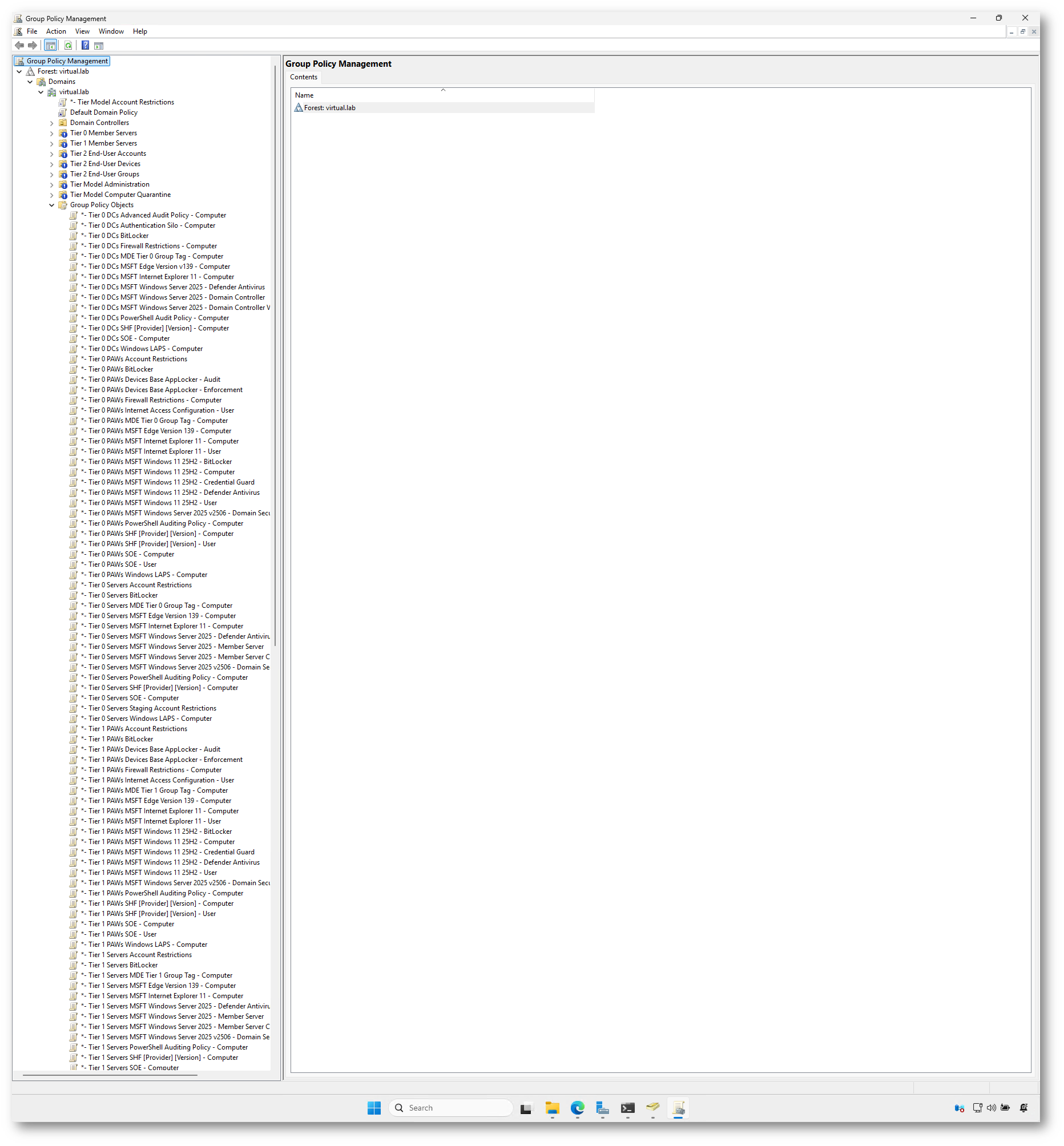Viewport: 1064px width, 1146px height.
Task: Click the virtual.lab domain icon in the tree
Action: [x=53, y=92]
